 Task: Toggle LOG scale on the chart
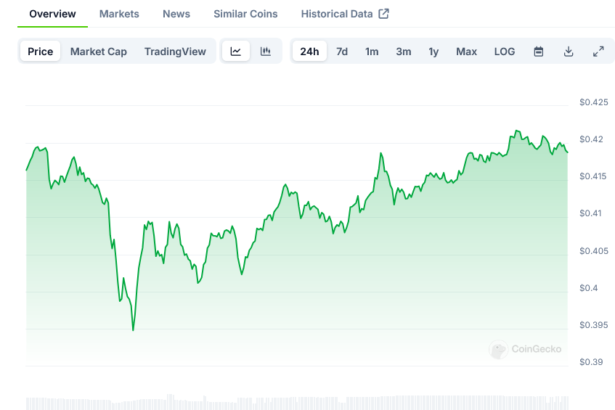[x=505, y=51]
